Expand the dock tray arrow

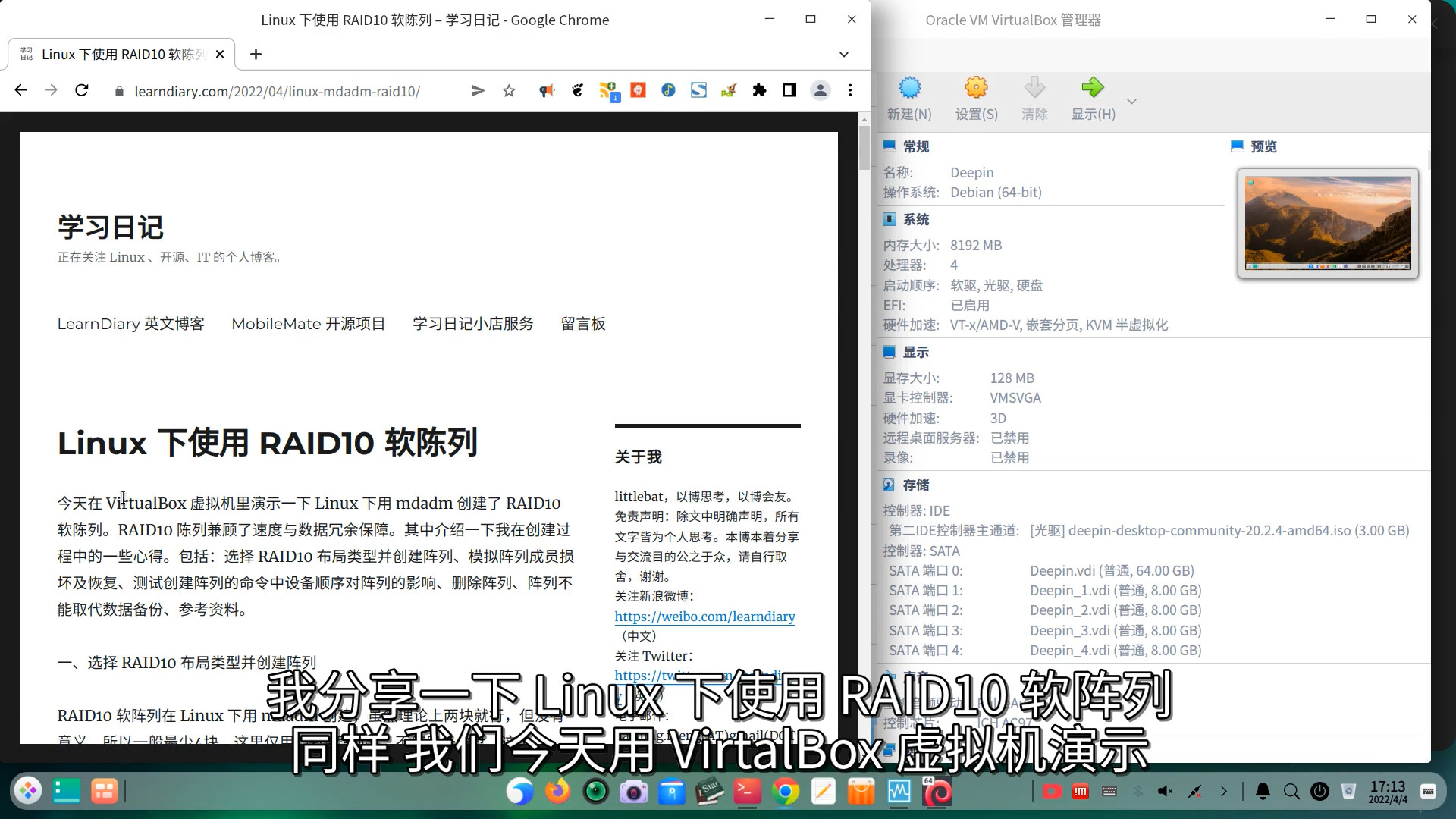(1223, 792)
